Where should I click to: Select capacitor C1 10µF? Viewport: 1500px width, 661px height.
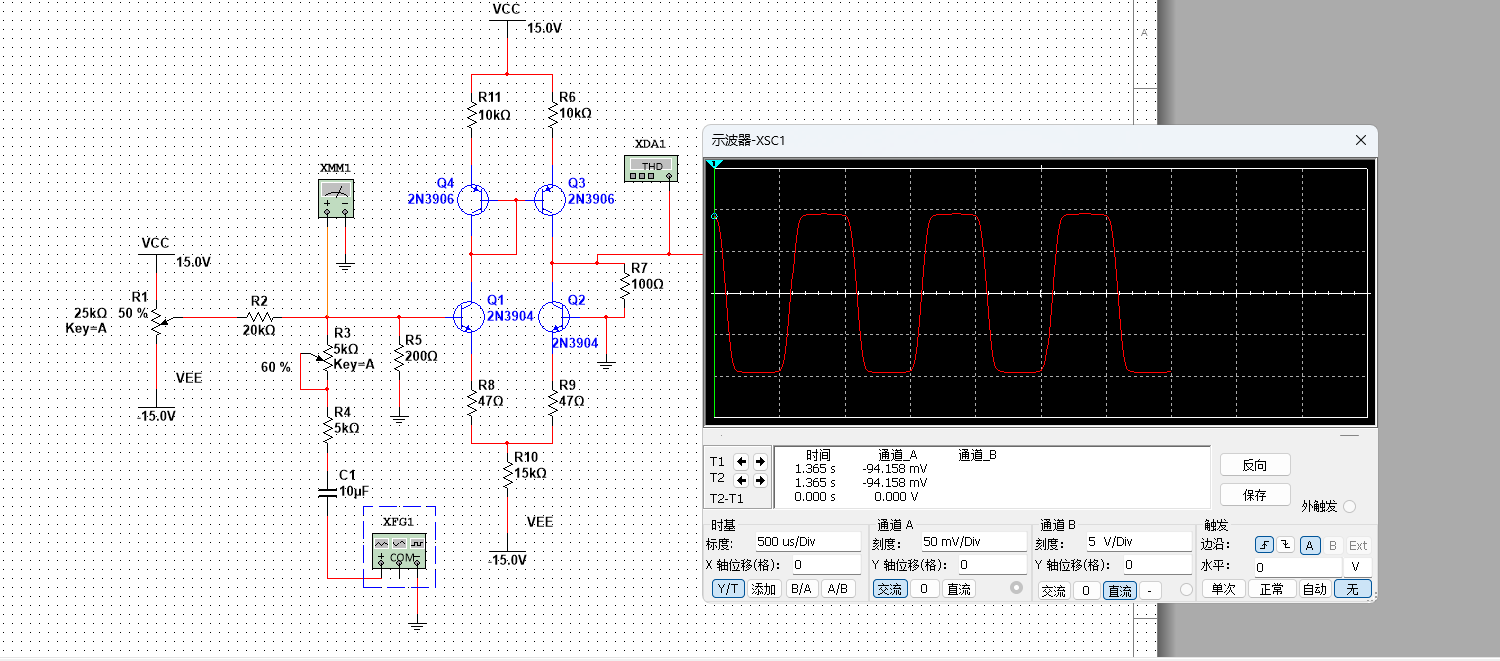tap(327, 492)
